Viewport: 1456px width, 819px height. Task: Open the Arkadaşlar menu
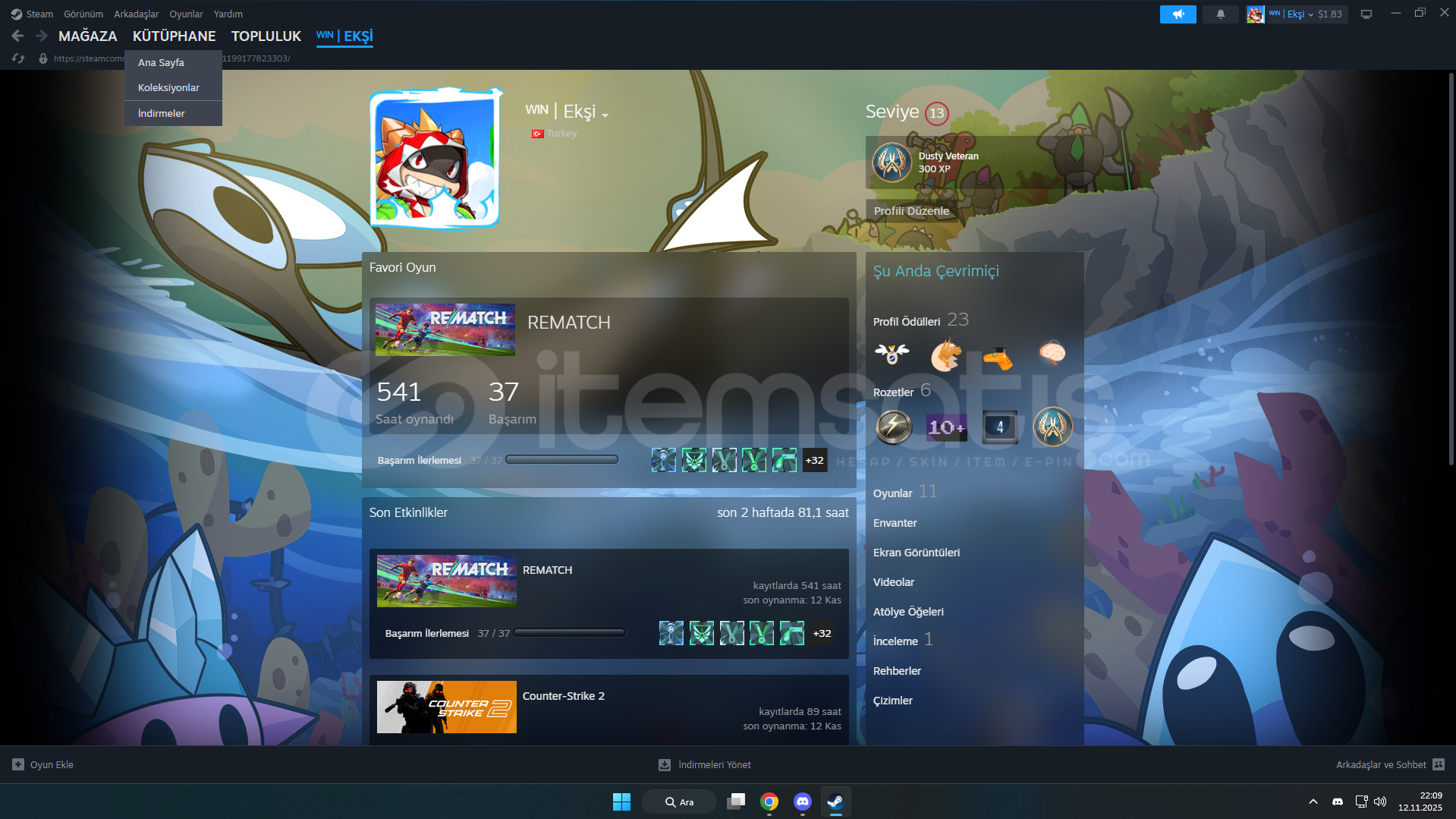[137, 14]
